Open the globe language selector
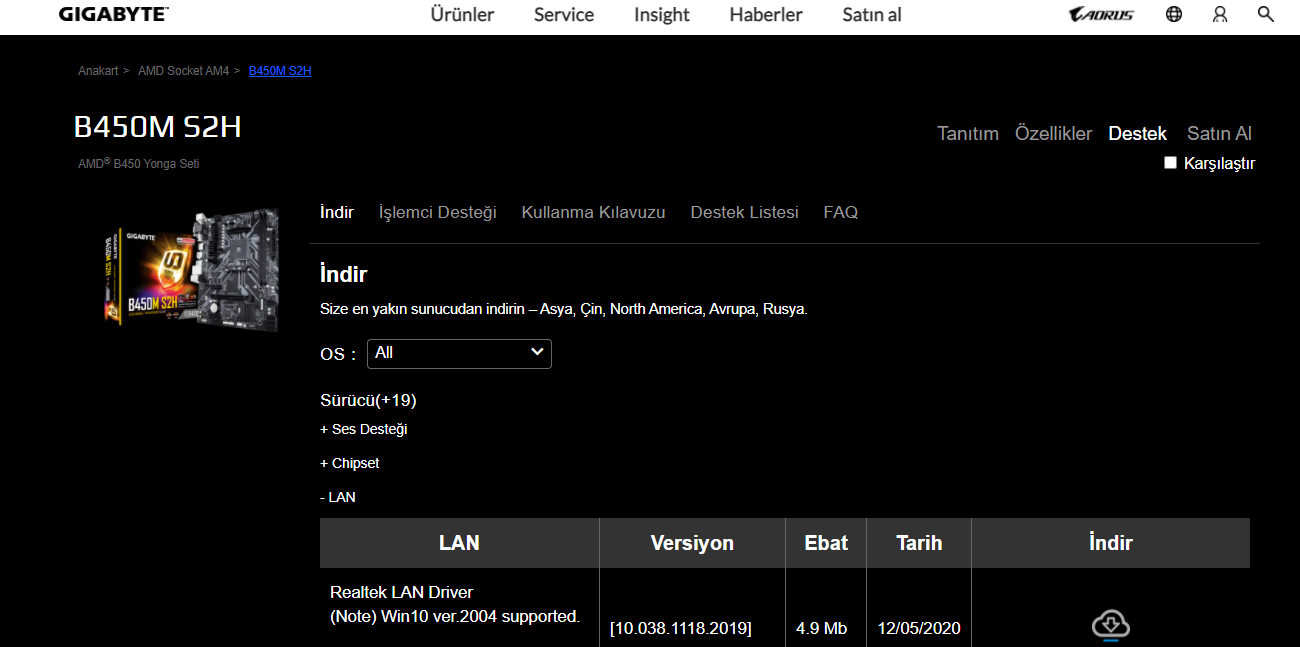 tap(1174, 14)
